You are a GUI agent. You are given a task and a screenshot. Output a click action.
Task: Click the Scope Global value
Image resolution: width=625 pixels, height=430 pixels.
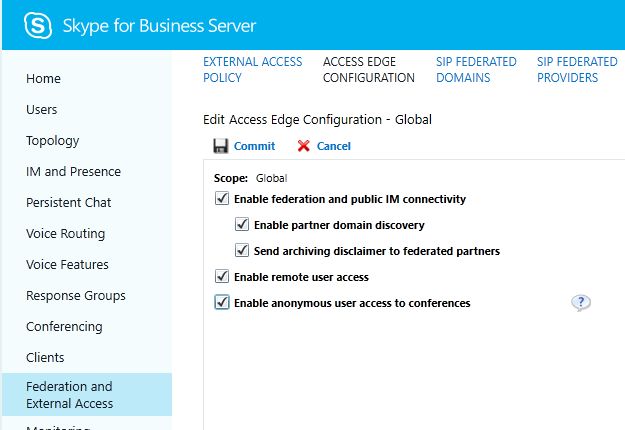tap(271, 178)
